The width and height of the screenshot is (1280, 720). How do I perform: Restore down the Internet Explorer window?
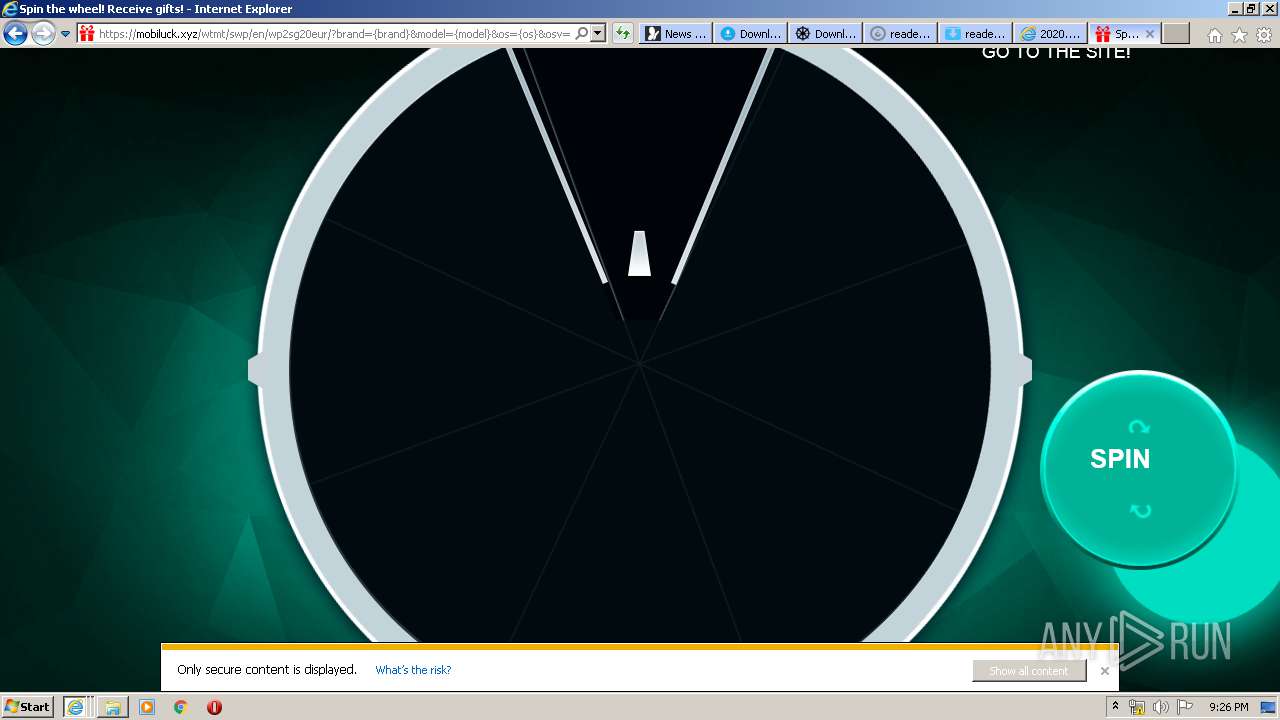coord(1251,8)
